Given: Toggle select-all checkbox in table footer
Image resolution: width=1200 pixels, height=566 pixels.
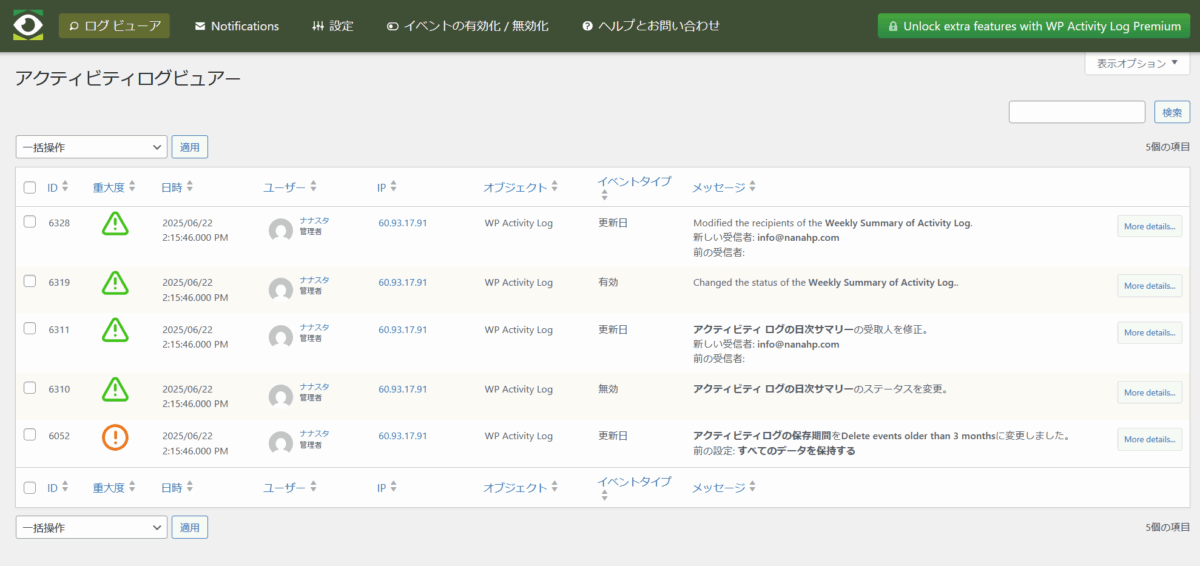Looking at the screenshot, I should tap(30, 488).
